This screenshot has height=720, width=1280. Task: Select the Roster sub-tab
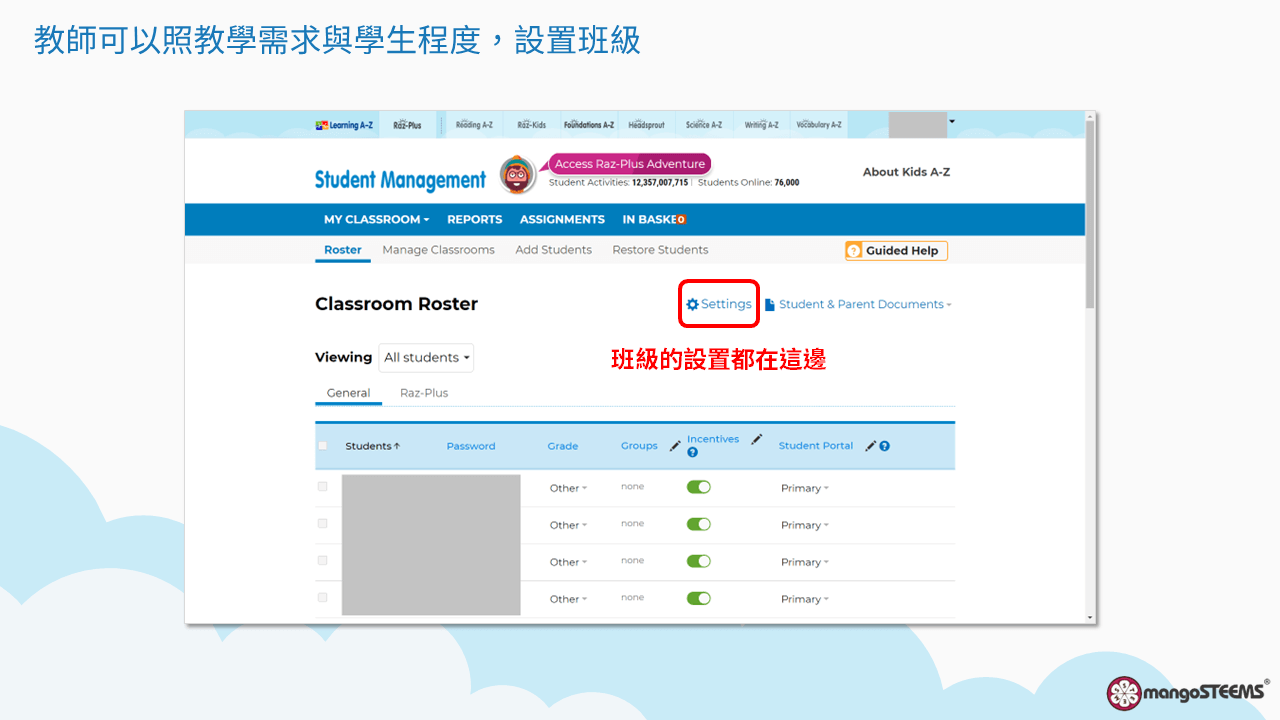(343, 250)
